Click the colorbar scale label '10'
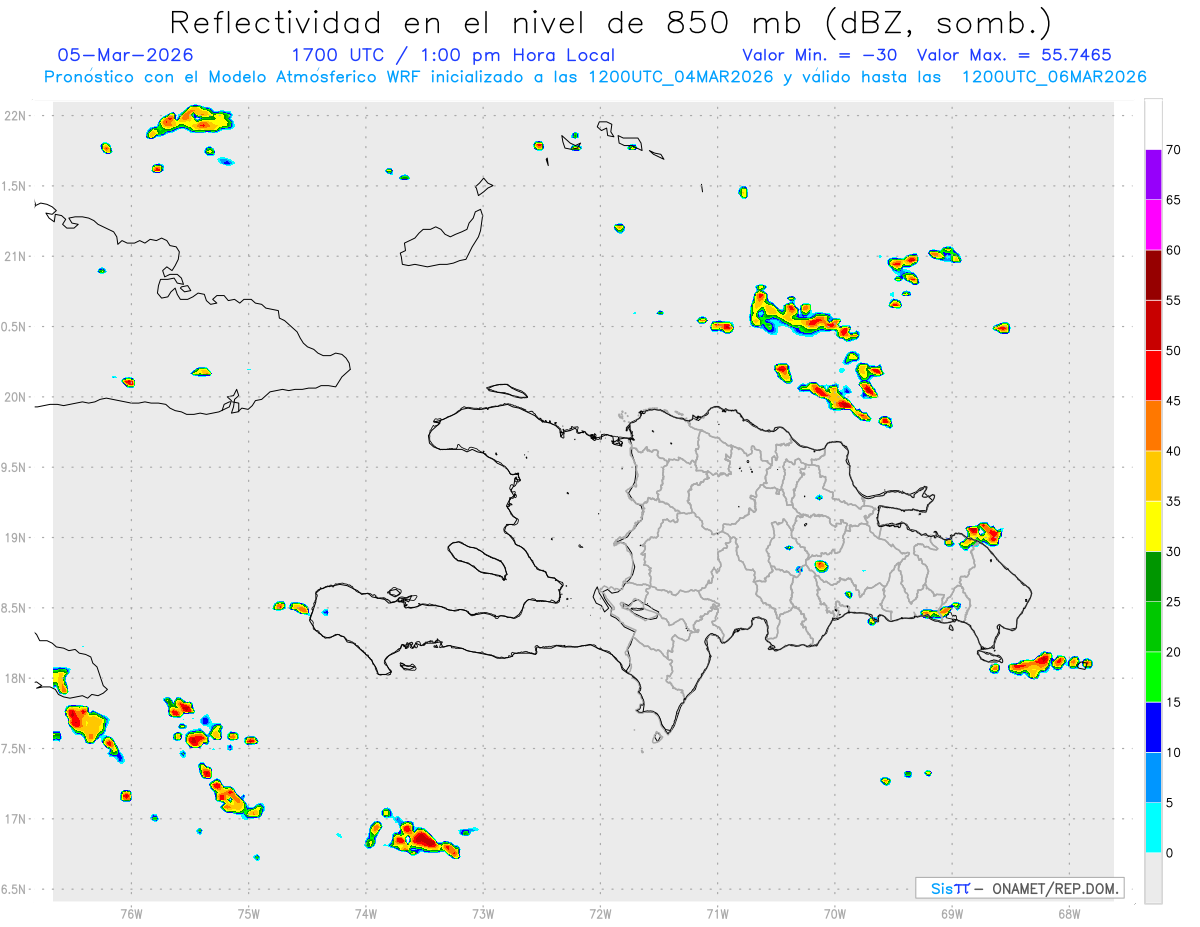The height and width of the screenshot is (927, 1200). [1173, 753]
